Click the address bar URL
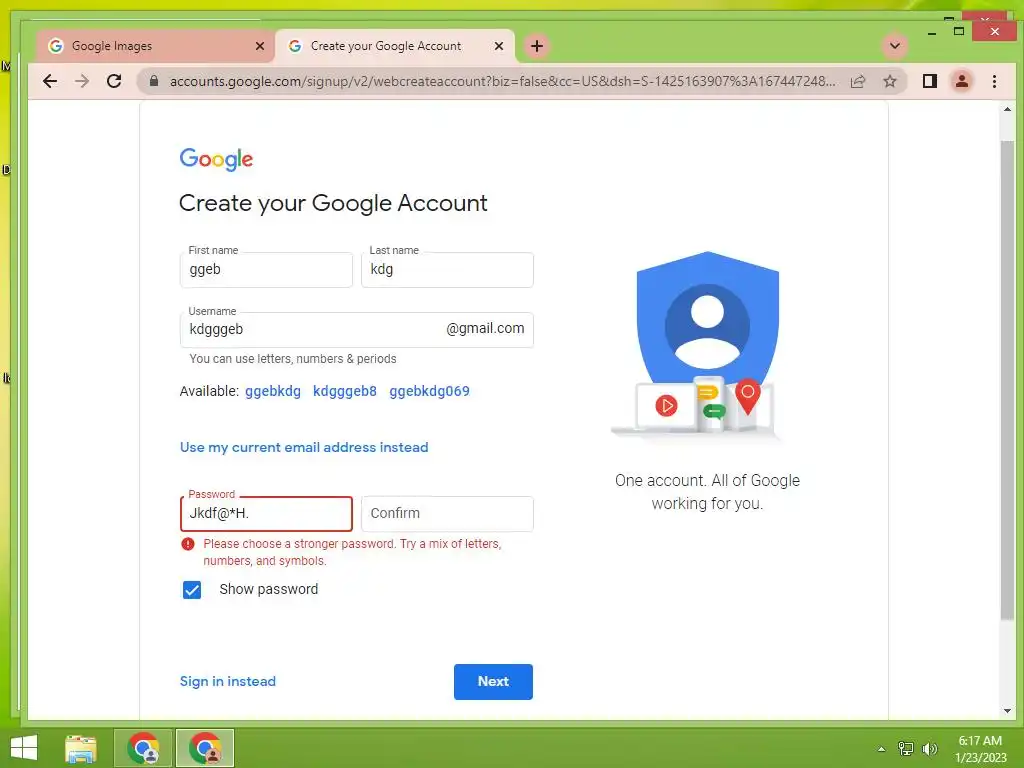The height and width of the screenshot is (768, 1024). (x=502, y=81)
